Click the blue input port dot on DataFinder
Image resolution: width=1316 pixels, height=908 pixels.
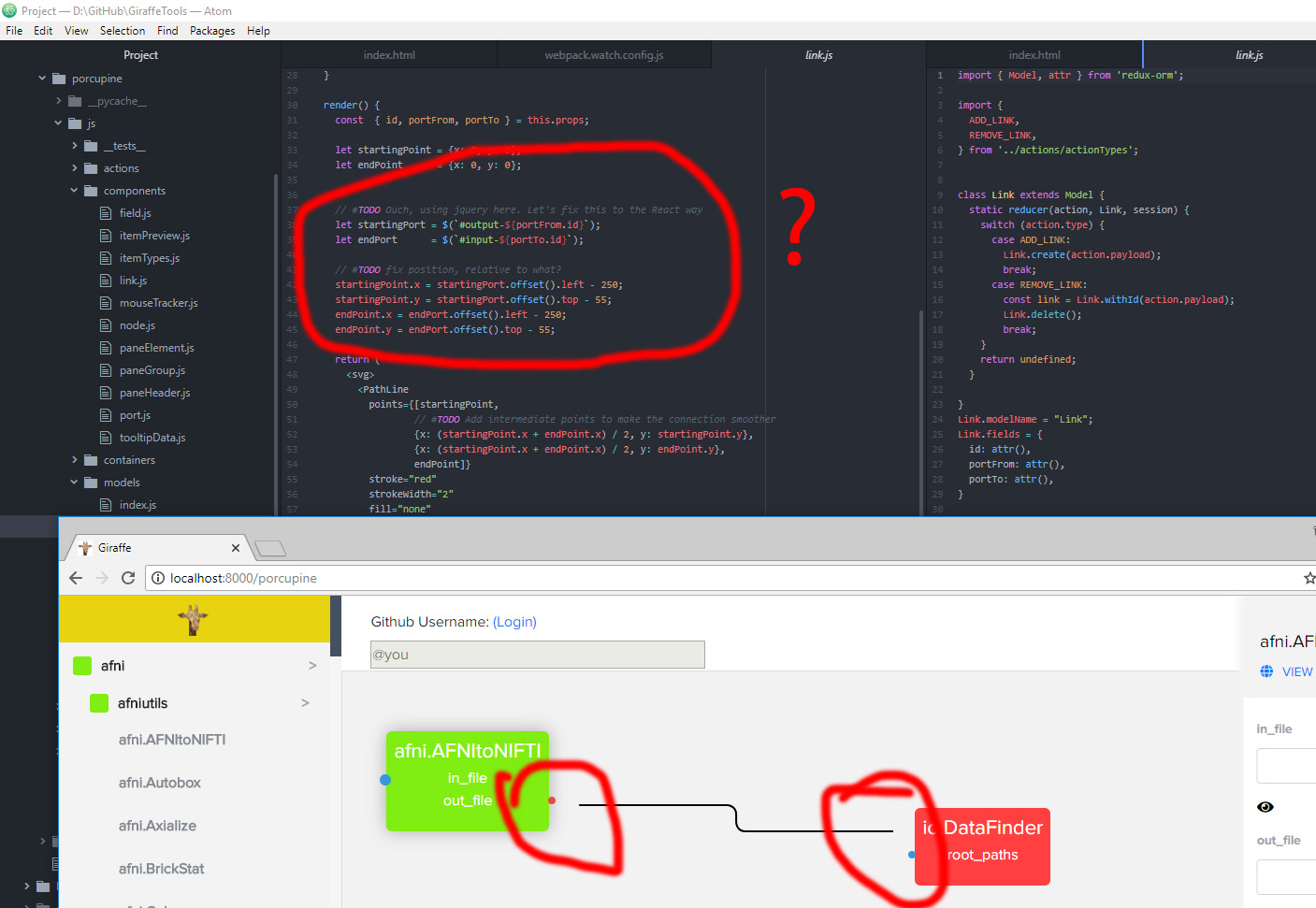pyautogui.click(x=910, y=854)
